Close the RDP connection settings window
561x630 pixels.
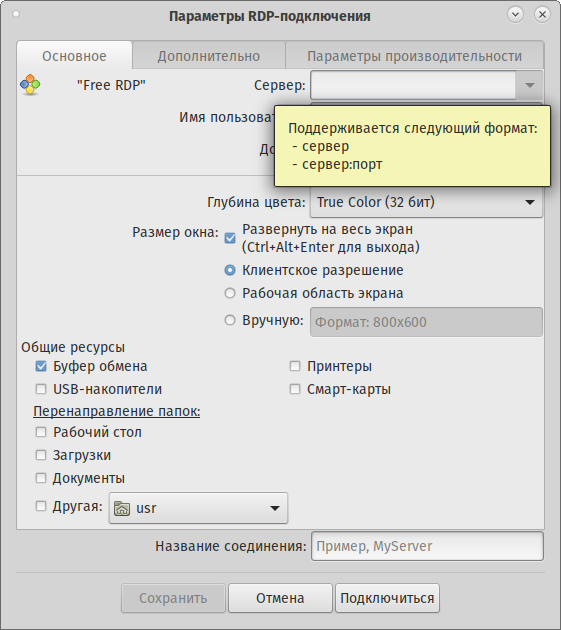tap(542, 14)
